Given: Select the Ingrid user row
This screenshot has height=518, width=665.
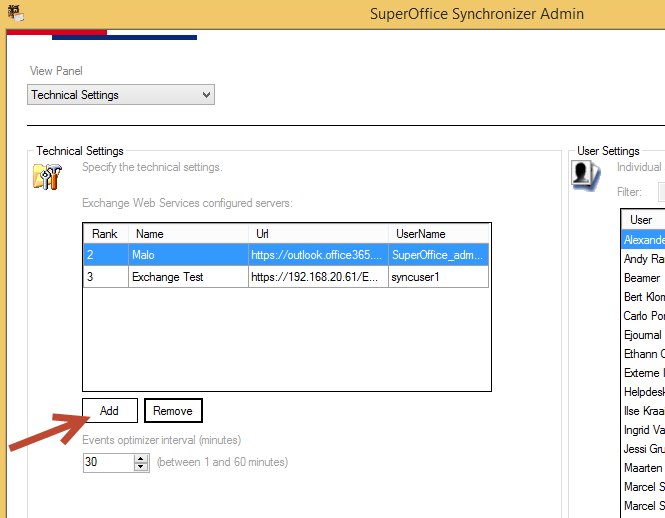Looking at the screenshot, I should point(643,430).
